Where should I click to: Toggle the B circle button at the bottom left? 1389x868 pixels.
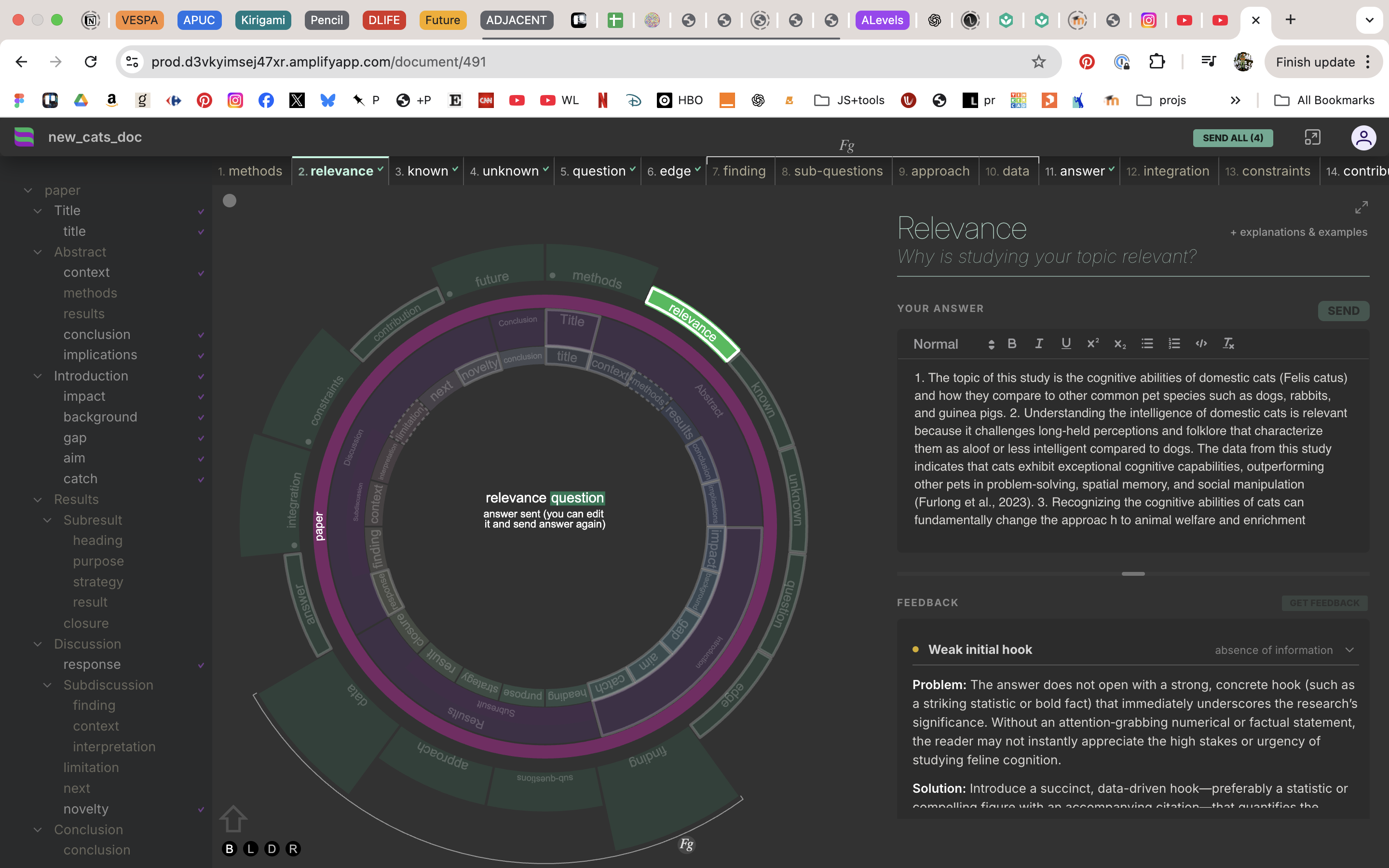[x=230, y=849]
